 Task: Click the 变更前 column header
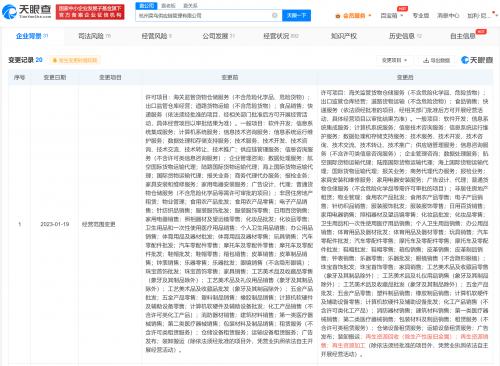pyautogui.click(x=230, y=77)
